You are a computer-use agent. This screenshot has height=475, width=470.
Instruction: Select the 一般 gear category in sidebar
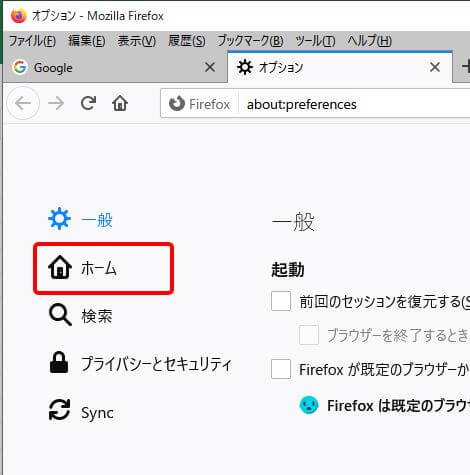[x=81, y=220]
